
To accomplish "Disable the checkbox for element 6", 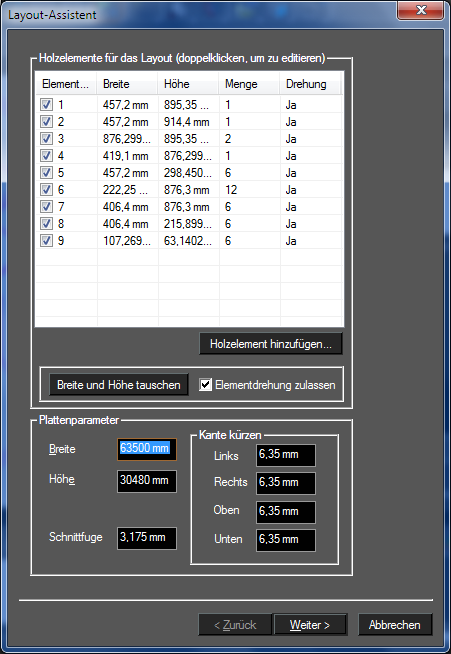I will click(46, 190).
